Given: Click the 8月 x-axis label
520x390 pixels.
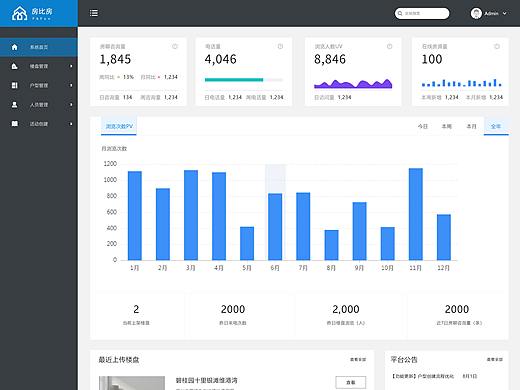Looking at the screenshot, I should (x=331, y=268).
